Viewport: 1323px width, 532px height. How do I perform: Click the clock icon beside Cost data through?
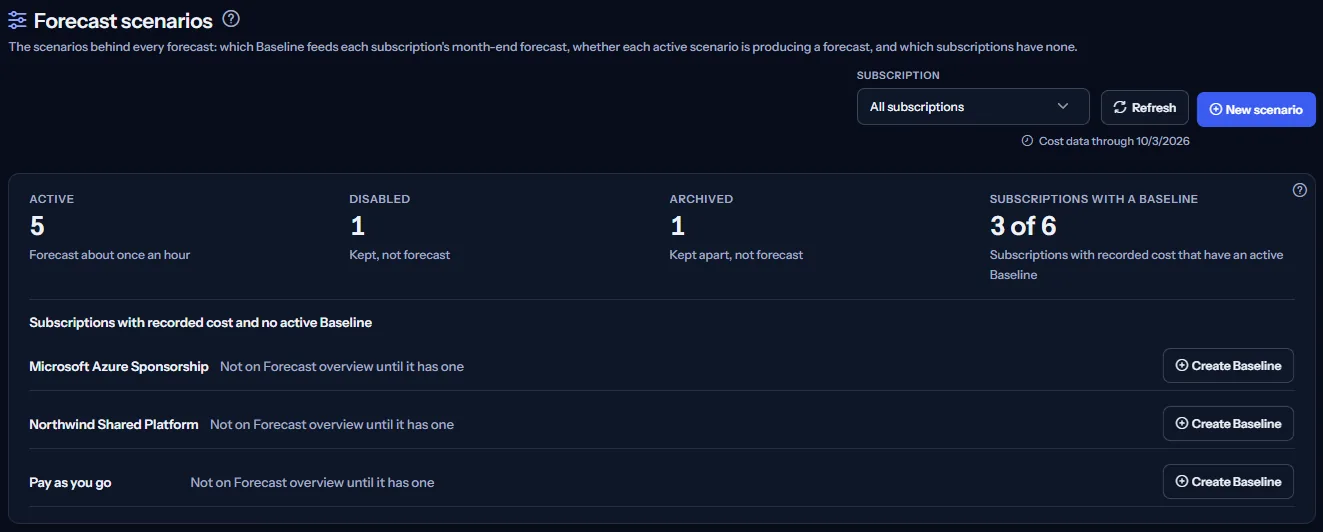click(1027, 141)
